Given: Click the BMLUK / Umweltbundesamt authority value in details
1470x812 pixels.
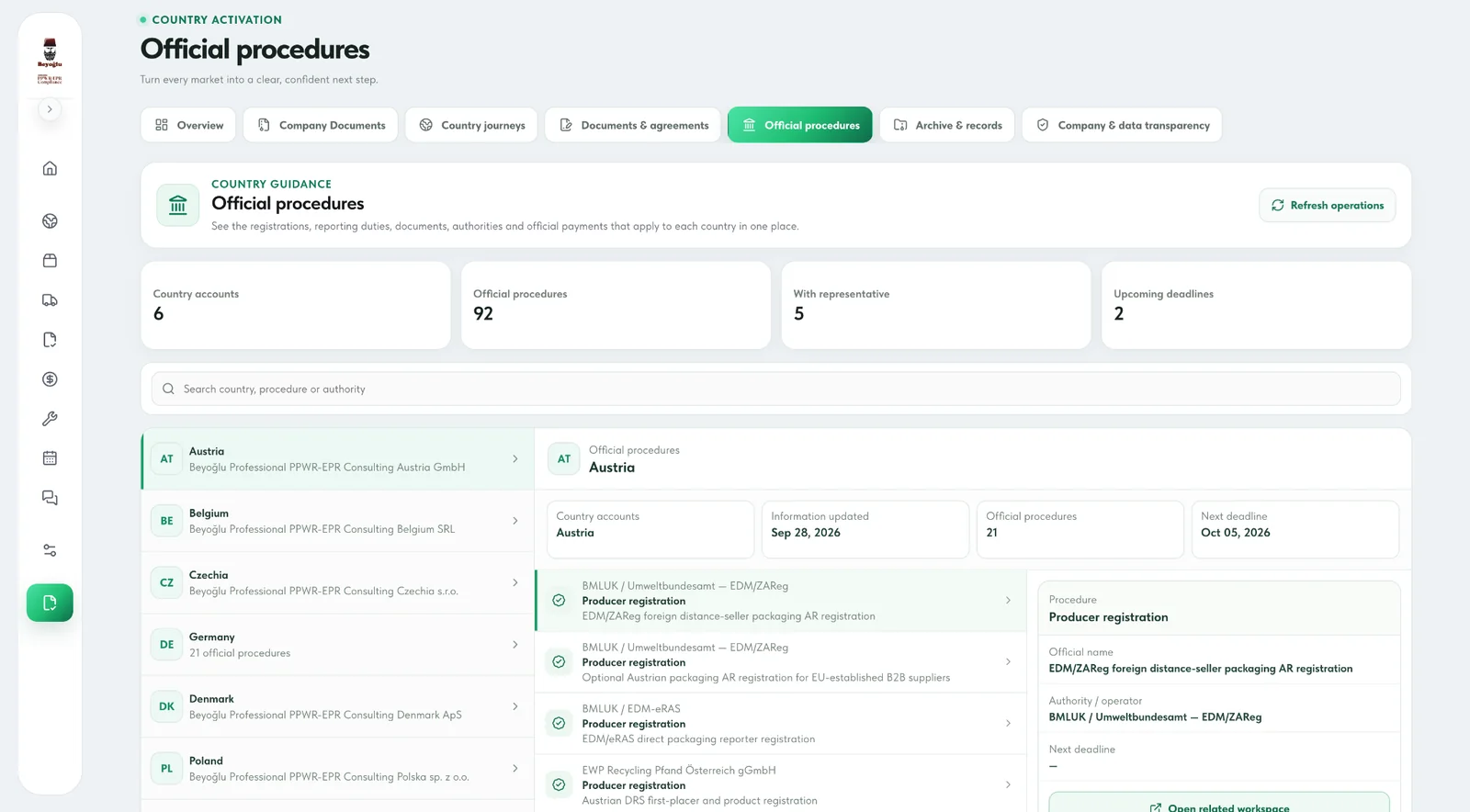Looking at the screenshot, I should pos(1155,717).
